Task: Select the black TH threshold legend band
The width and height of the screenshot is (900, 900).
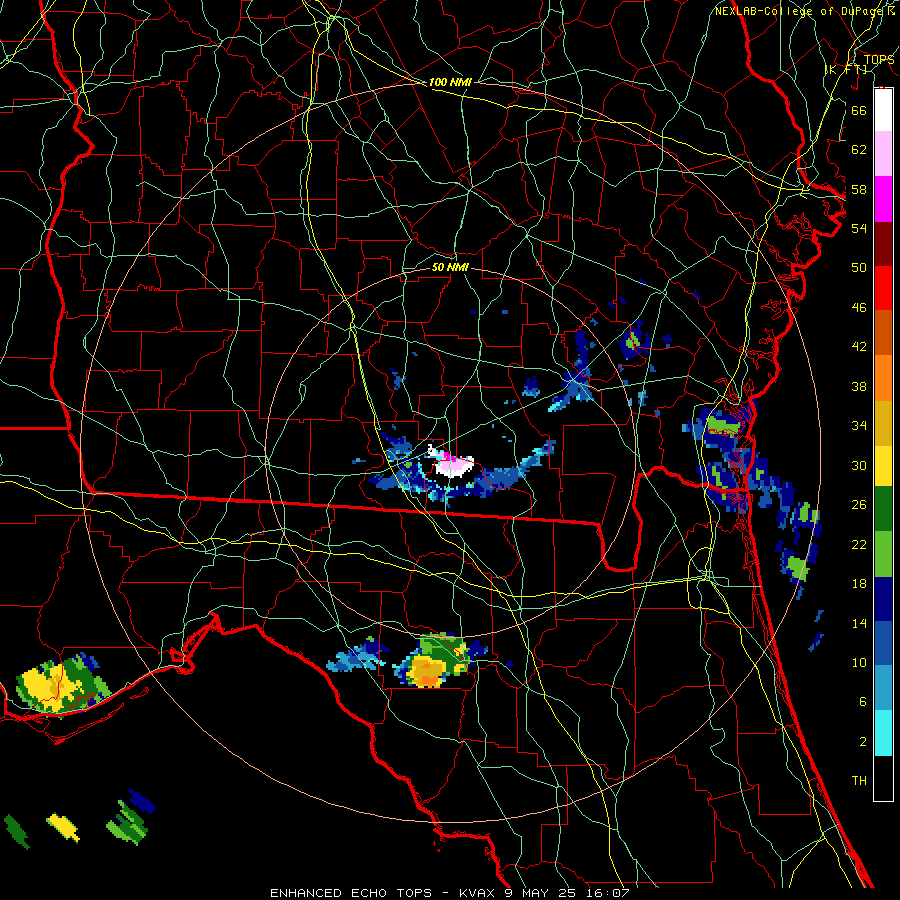Action: tap(883, 778)
